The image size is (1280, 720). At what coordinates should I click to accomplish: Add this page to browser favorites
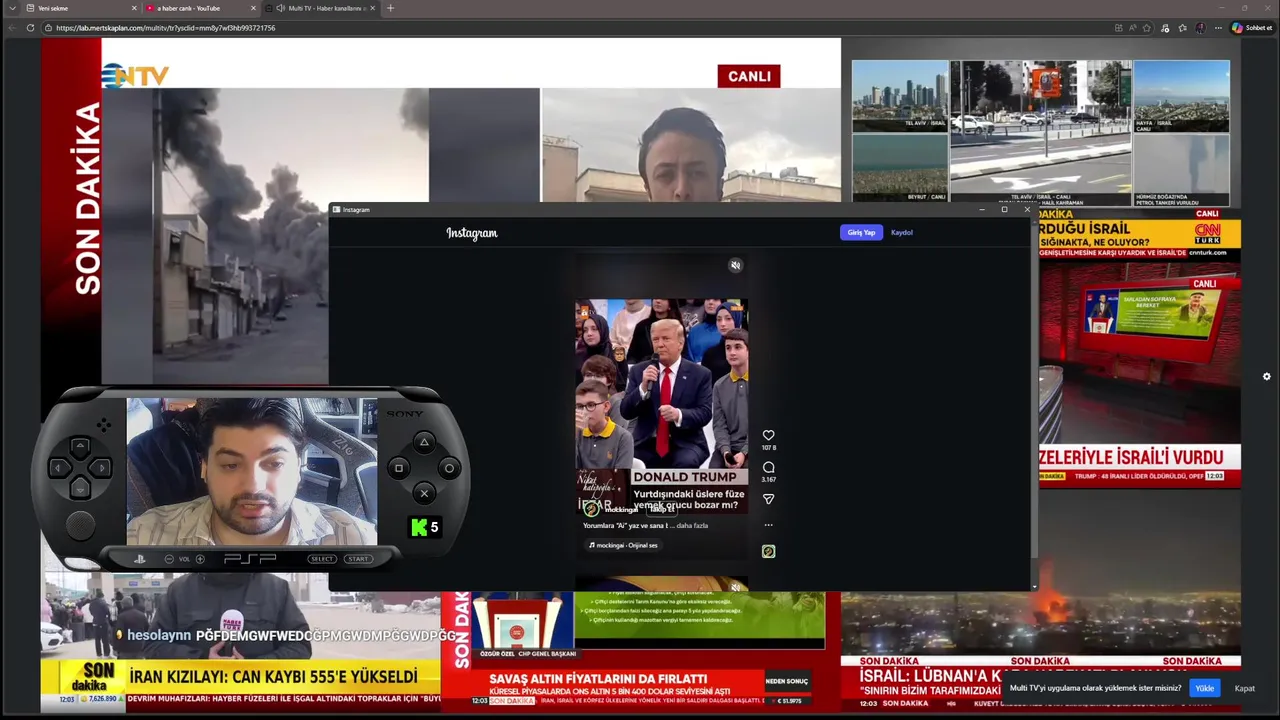point(1147,28)
